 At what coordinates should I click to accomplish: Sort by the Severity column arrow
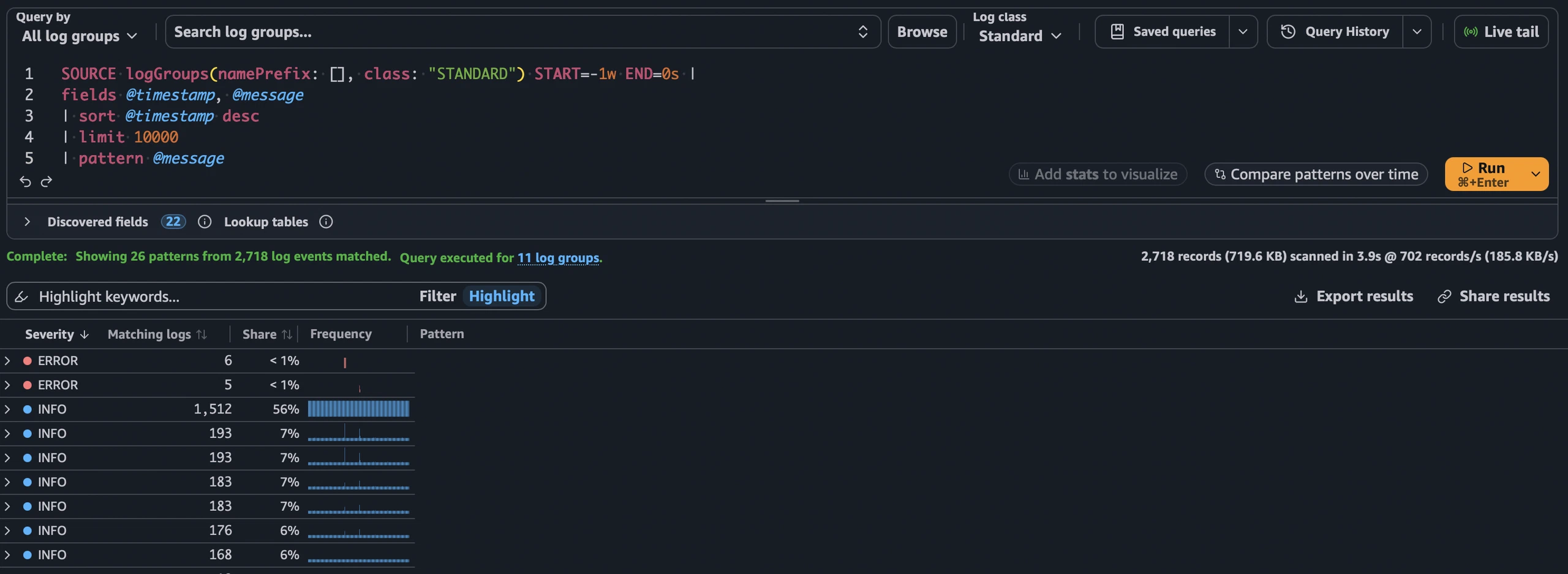85,334
